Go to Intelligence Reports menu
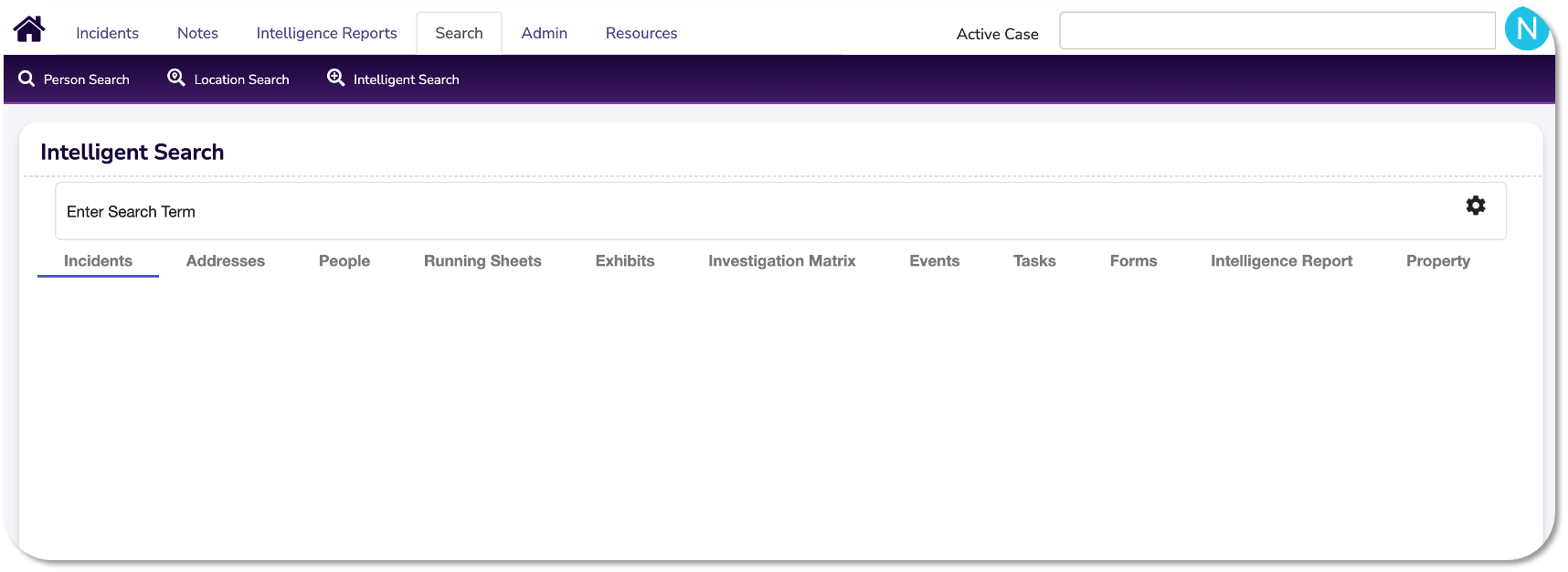Viewport: 1568px width, 572px height. click(326, 33)
